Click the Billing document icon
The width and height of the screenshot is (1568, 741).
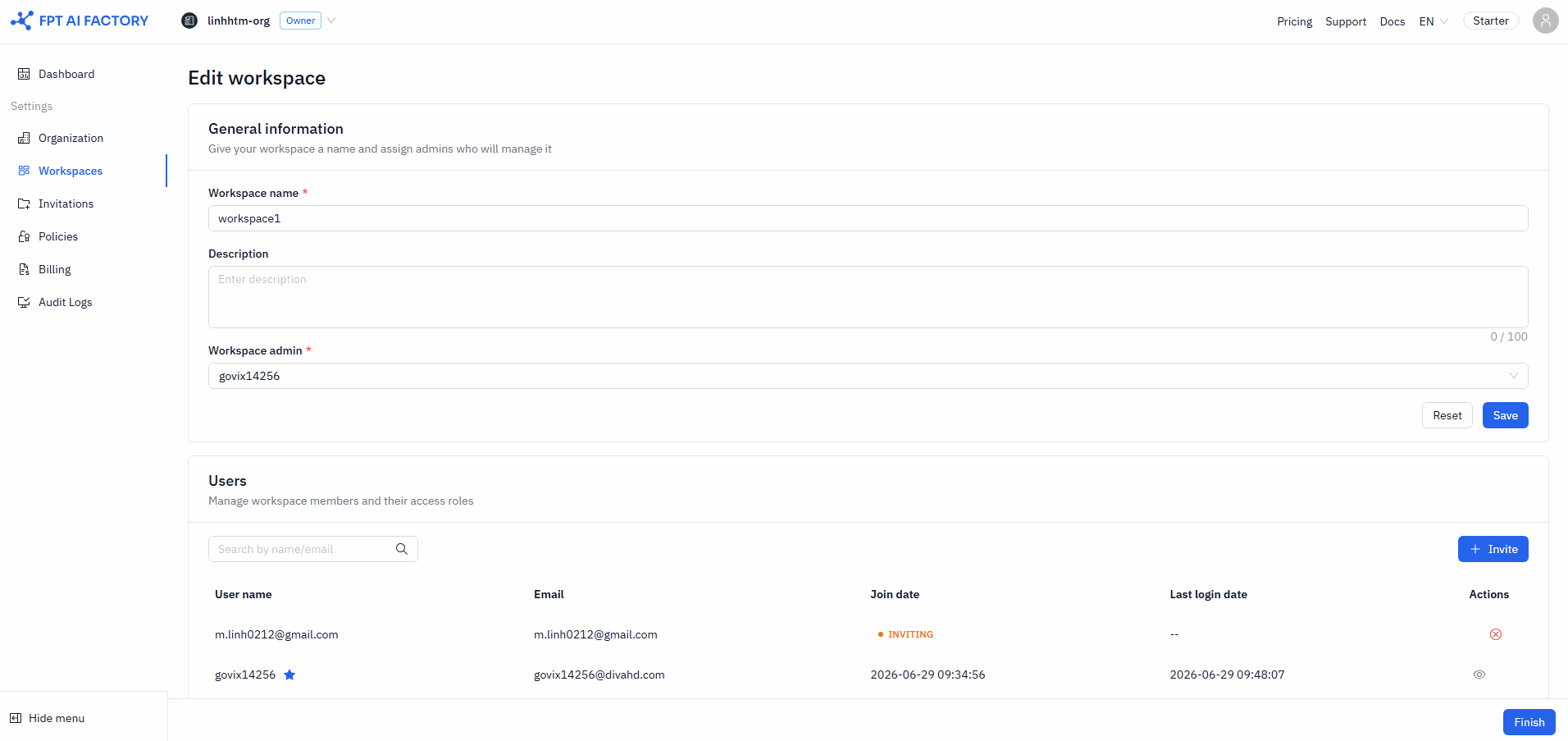click(x=24, y=269)
